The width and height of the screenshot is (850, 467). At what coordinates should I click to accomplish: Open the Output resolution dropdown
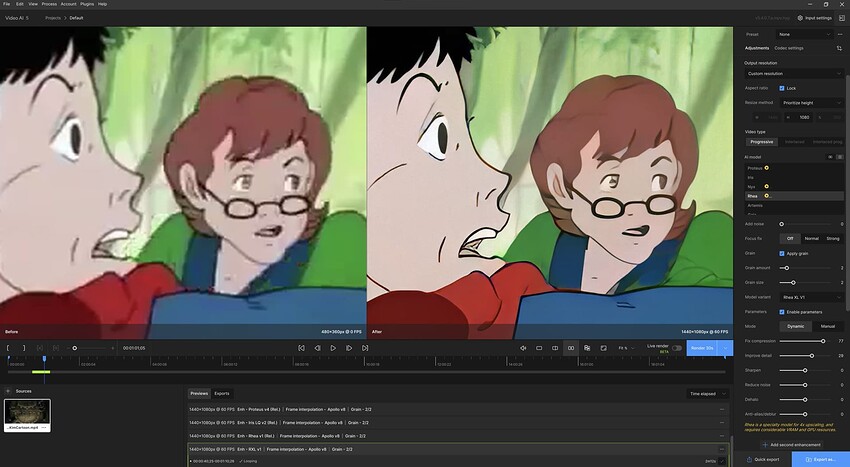(794, 73)
